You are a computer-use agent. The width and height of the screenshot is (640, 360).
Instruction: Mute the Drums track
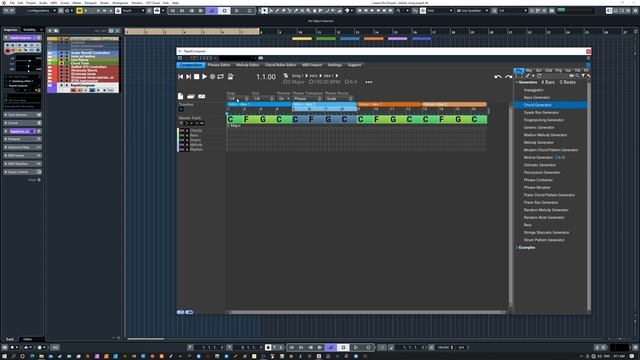point(182,140)
